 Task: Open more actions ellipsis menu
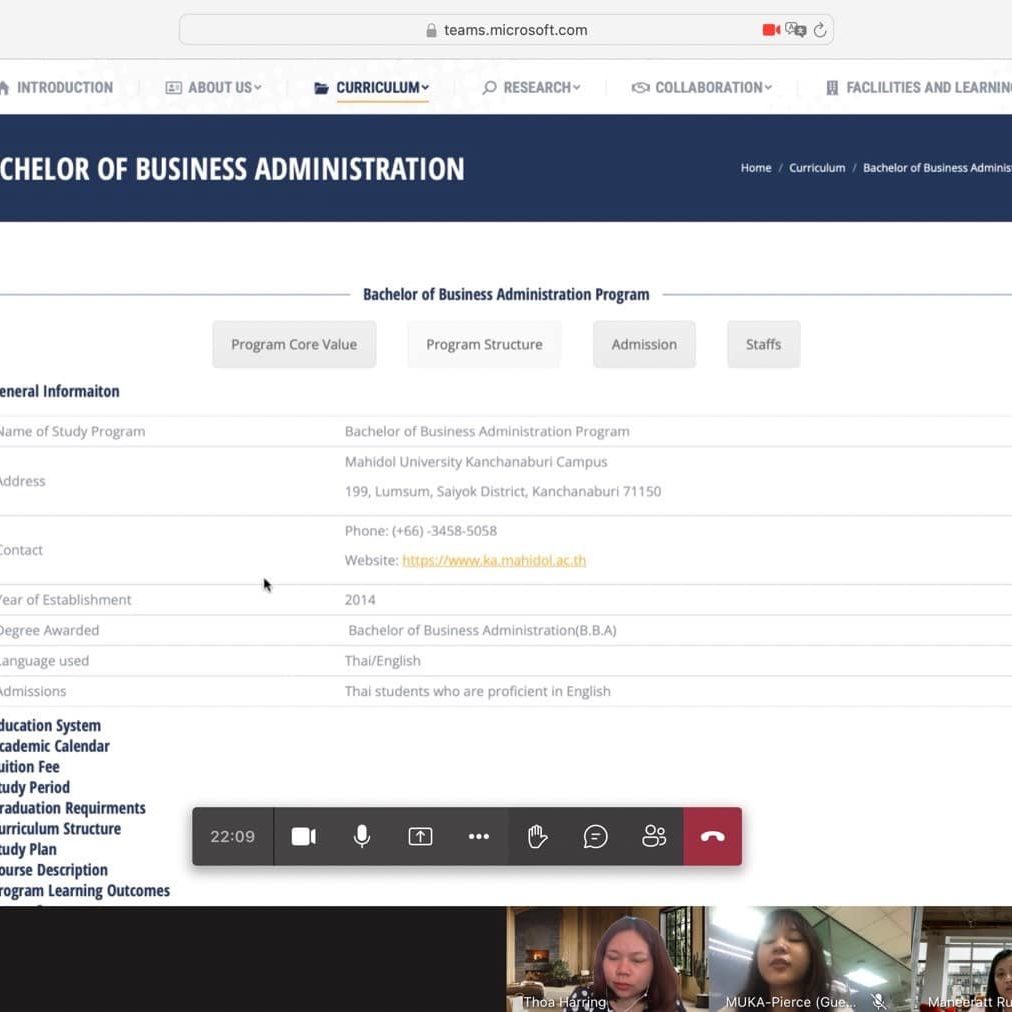[479, 837]
